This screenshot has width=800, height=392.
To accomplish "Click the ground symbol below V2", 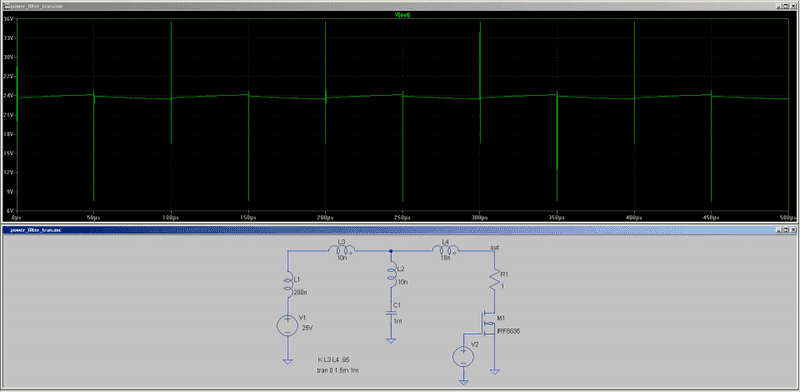I will [x=463, y=381].
